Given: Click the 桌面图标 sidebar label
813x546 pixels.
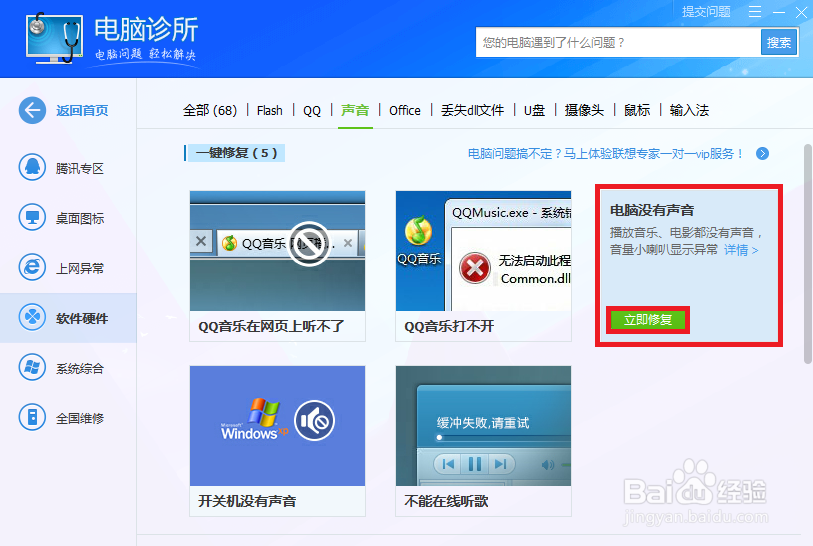Looking at the screenshot, I should point(80,218).
